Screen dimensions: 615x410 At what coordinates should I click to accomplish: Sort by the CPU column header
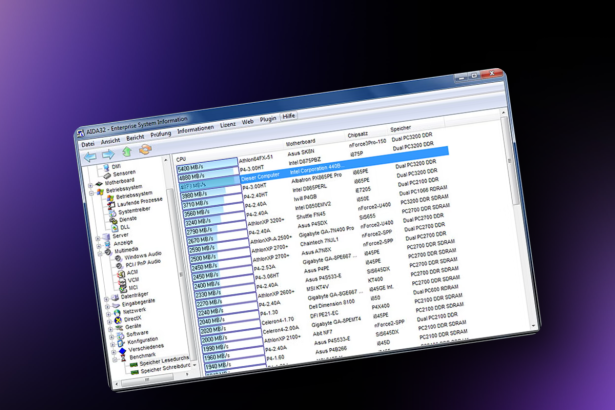point(181,159)
